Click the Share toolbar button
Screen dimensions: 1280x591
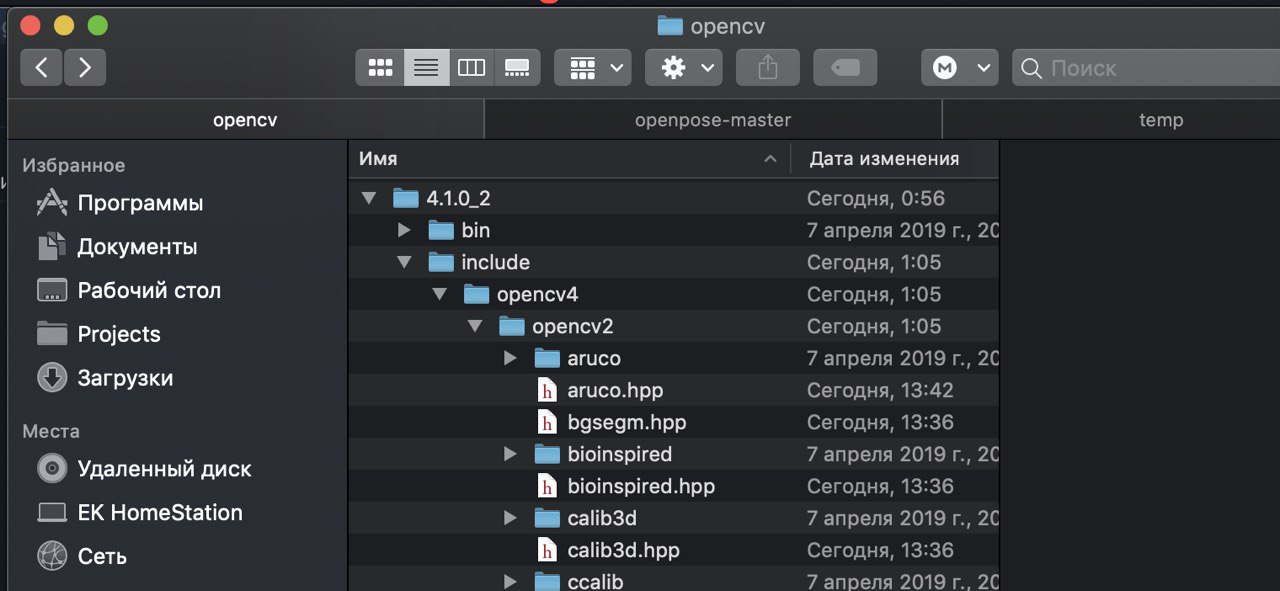(x=768, y=68)
